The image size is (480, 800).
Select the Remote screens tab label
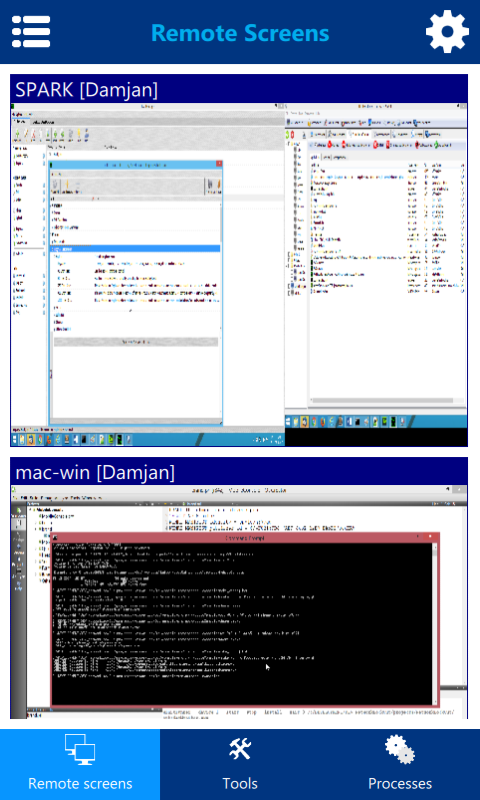80,783
